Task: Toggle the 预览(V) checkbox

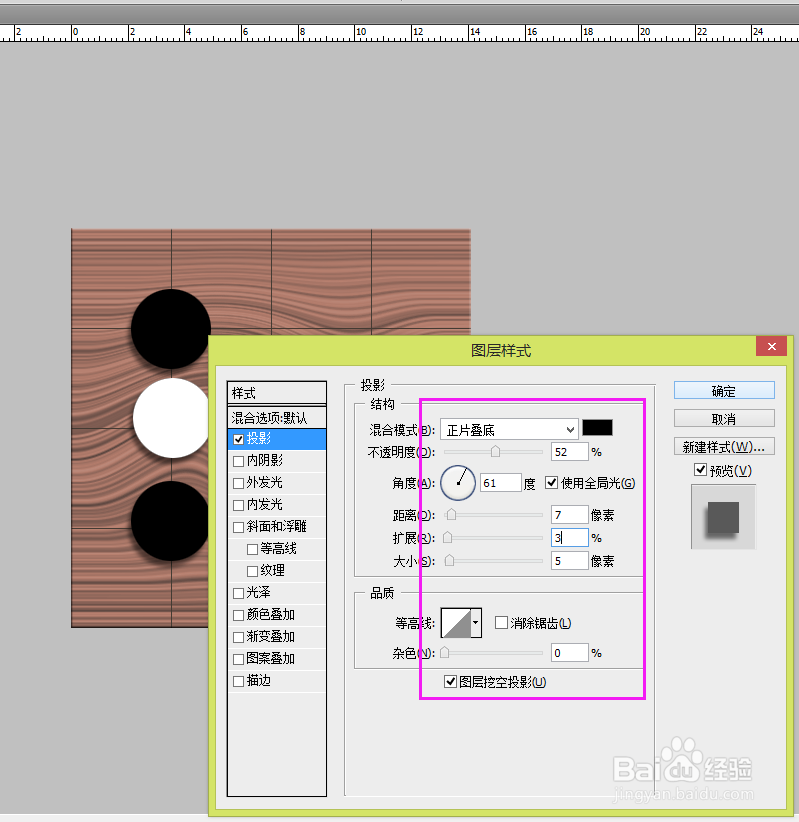Action: pyautogui.click(x=700, y=470)
